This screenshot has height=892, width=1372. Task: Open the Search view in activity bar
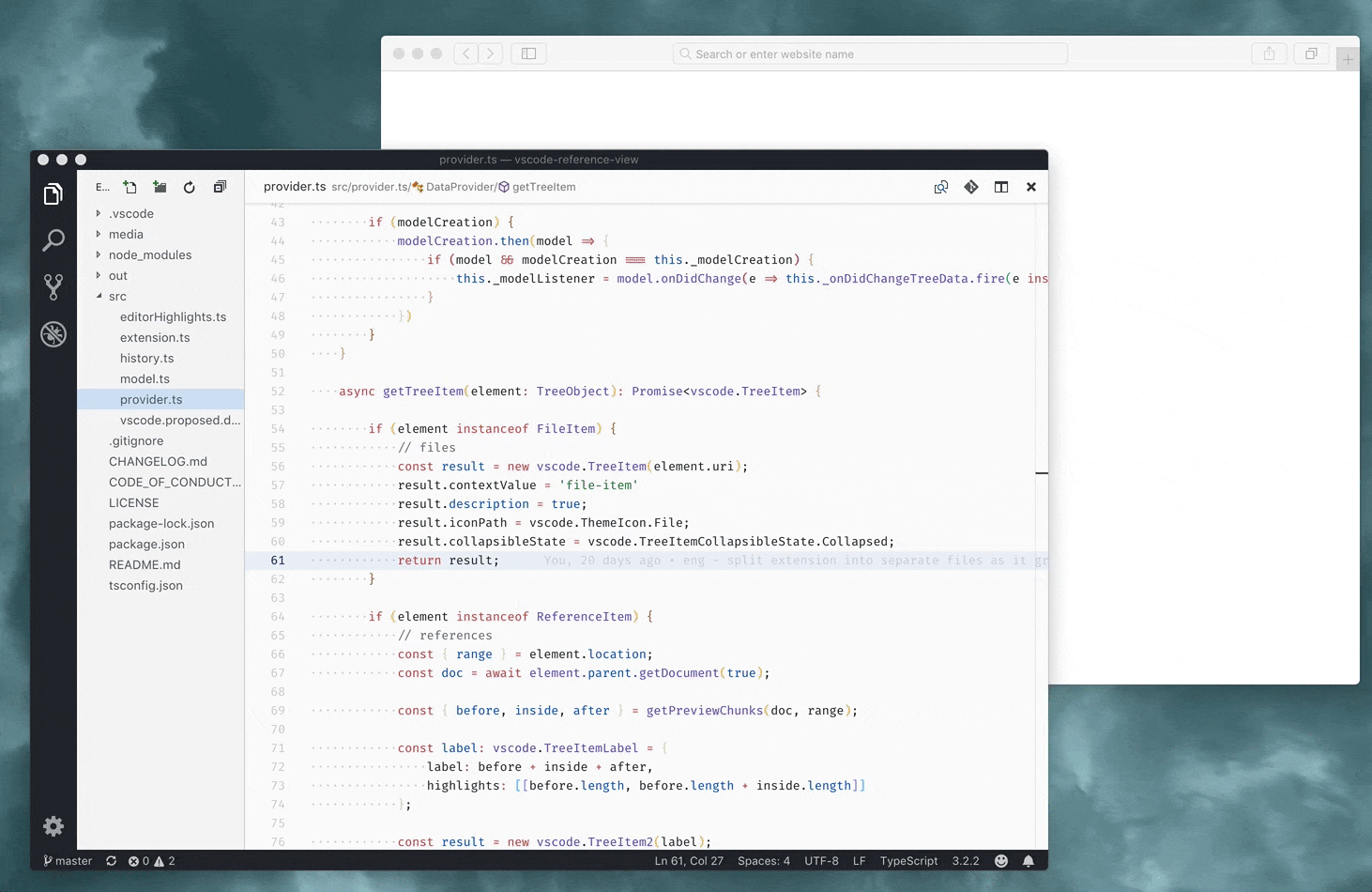(53, 240)
